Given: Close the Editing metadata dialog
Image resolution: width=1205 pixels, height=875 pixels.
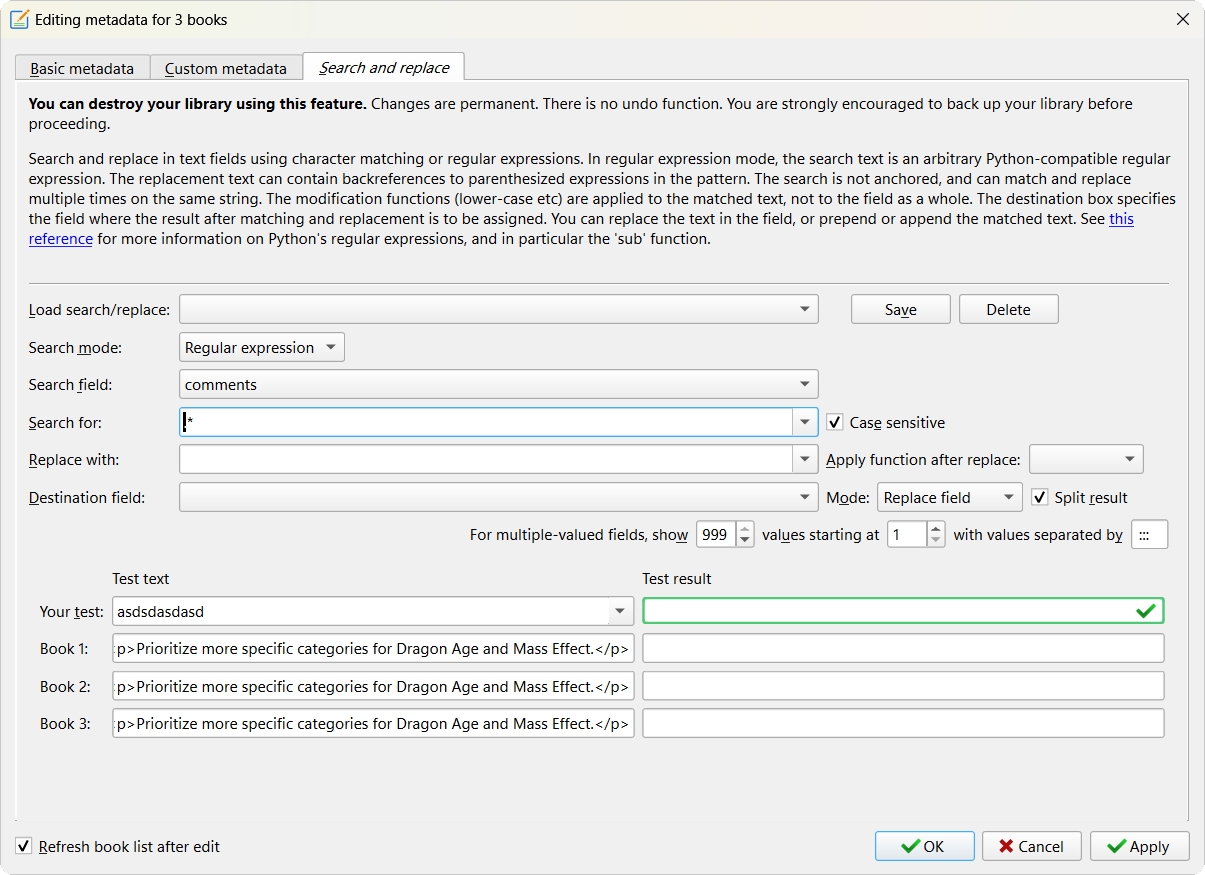Looking at the screenshot, I should click(1182, 19).
